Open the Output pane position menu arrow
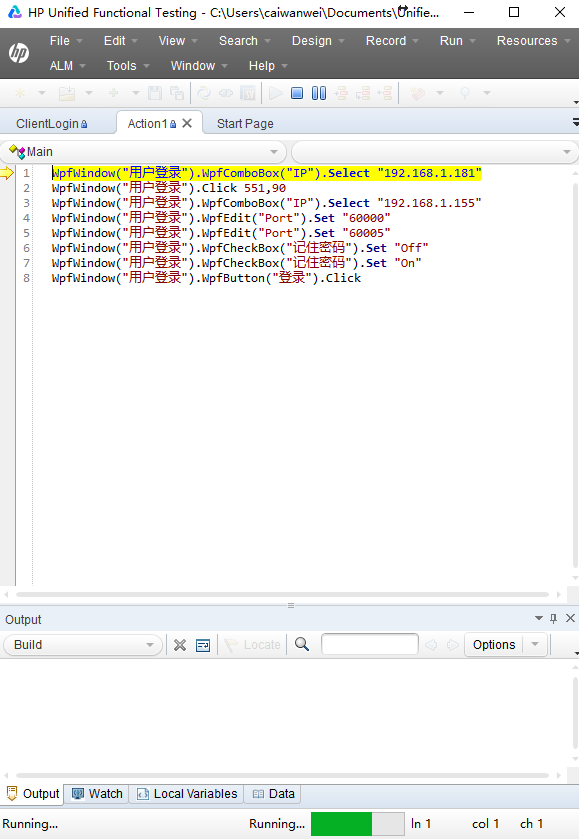 539,618
